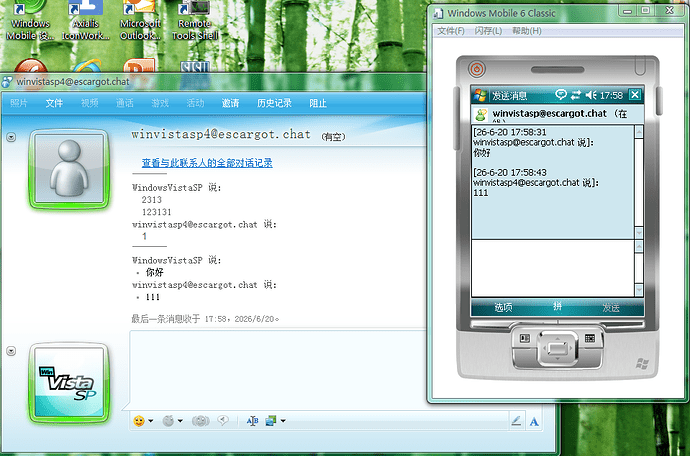Click the wink animation icon
The width and height of the screenshot is (690, 456).
168,421
